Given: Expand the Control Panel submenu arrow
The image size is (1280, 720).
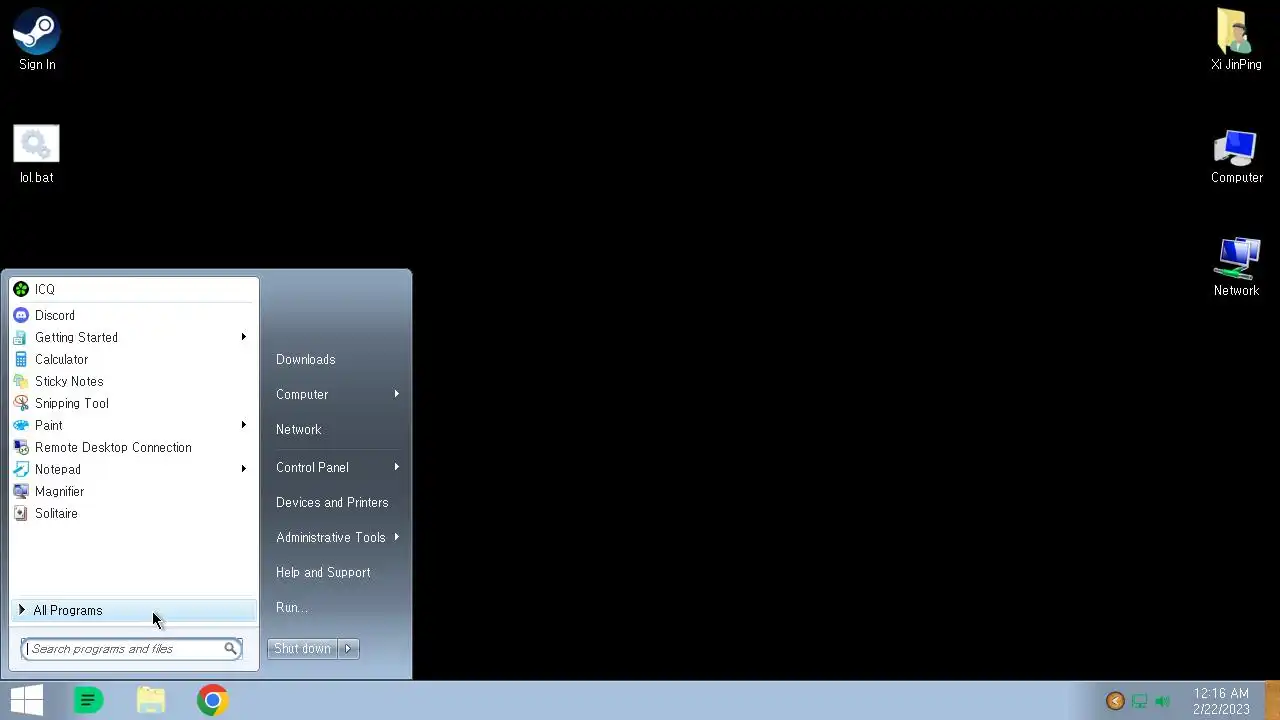Looking at the screenshot, I should click(397, 467).
